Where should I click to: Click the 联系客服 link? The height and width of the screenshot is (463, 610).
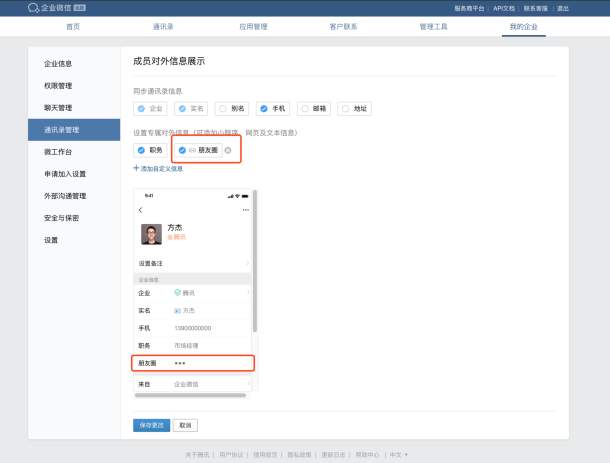pos(536,8)
